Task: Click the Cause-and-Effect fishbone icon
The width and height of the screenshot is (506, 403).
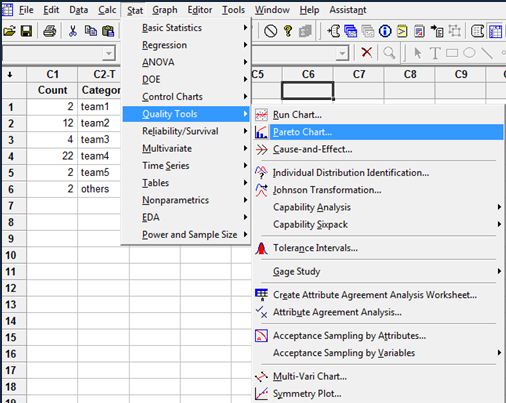Action: 262,150
